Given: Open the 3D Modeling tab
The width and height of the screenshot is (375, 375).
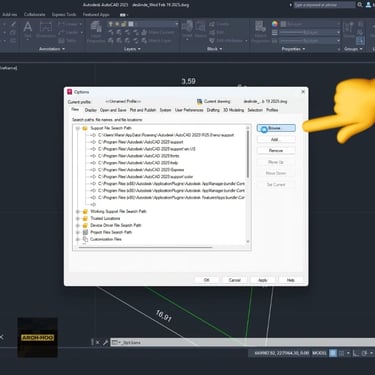Looking at the screenshot, I should (233, 110).
